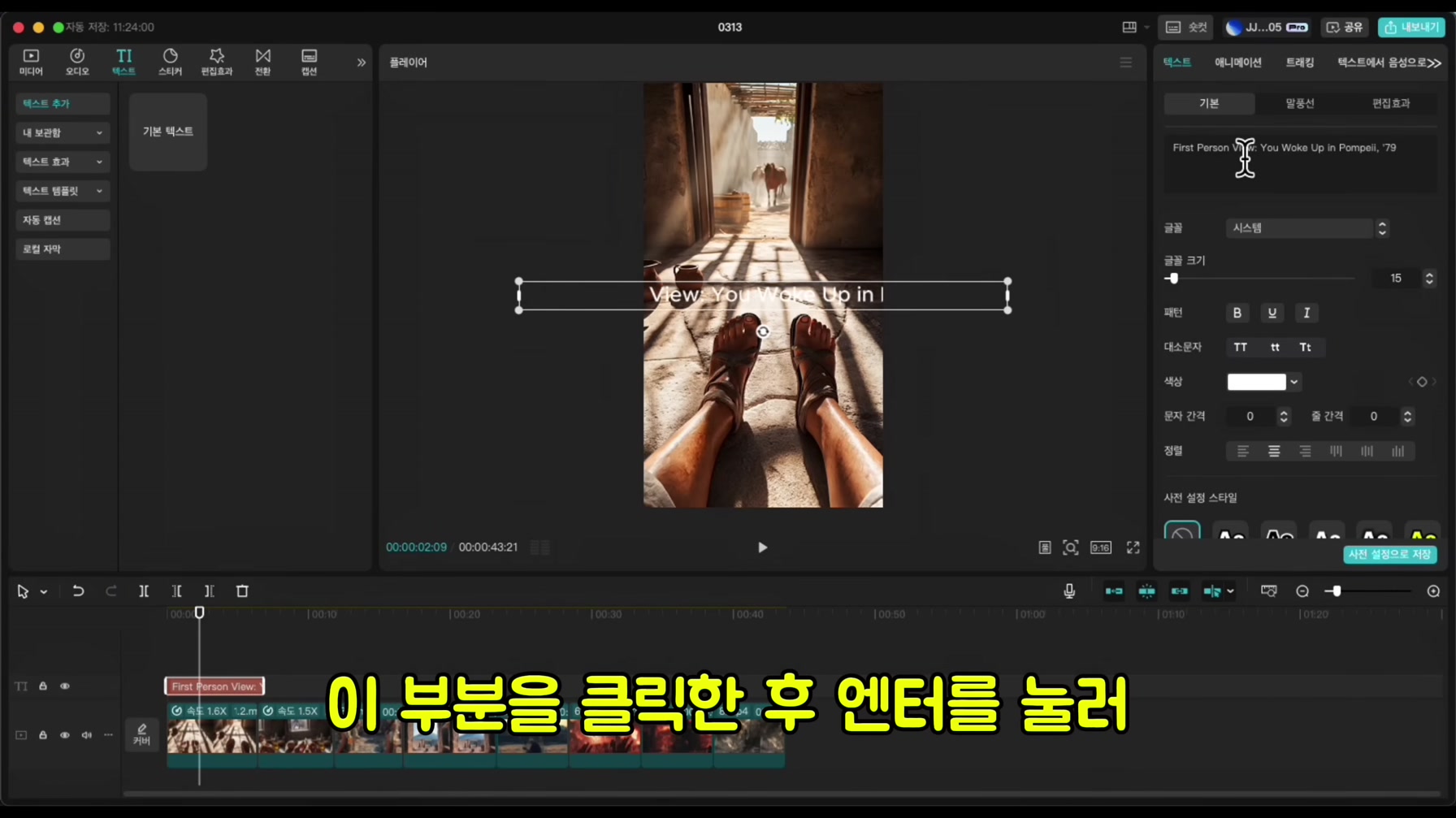This screenshot has width=1456, height=818.
Task: Set text to uppercase TT
Action: (1241, 347)
